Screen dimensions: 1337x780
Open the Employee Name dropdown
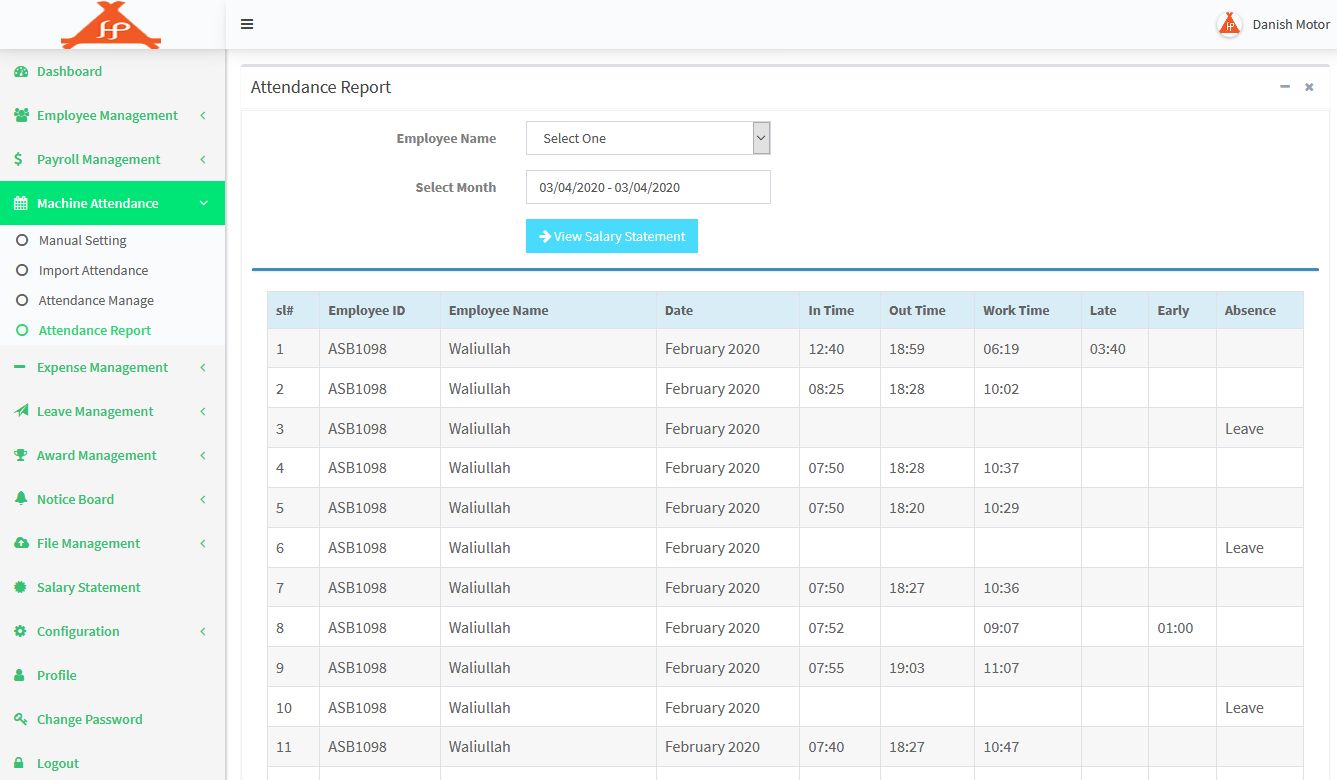647,139
